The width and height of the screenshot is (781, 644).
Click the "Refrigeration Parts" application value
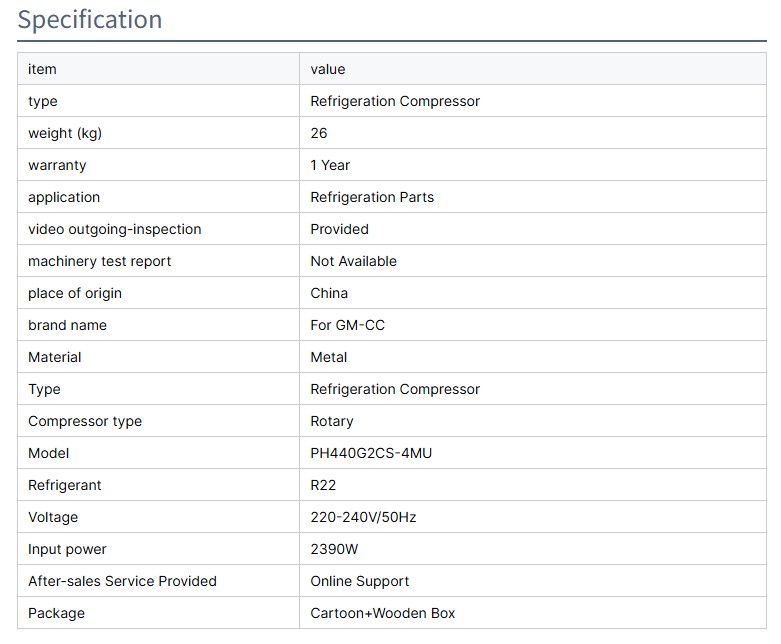tap(372, 197)
